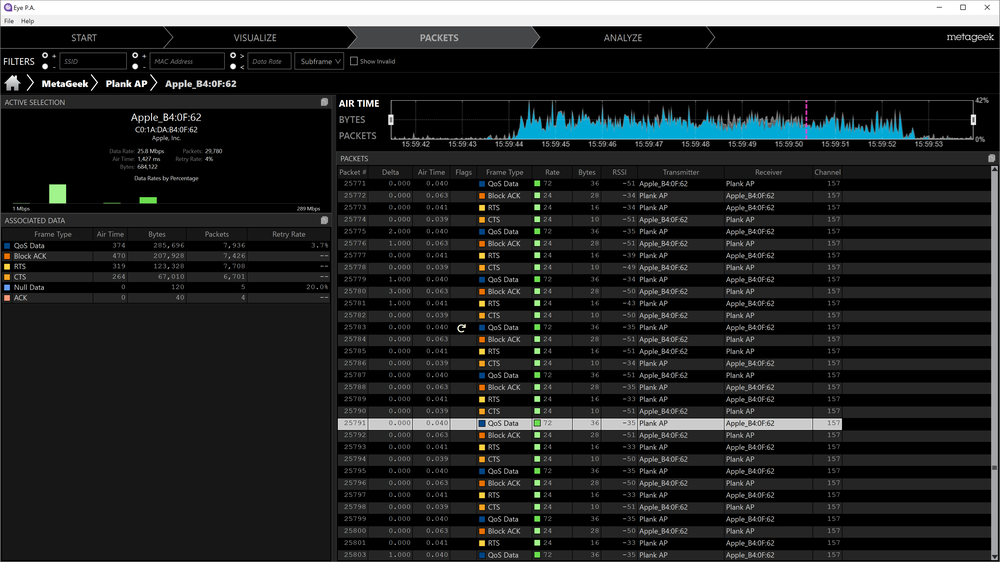
Task: Click the left timeline range handle
Action: 391,119
